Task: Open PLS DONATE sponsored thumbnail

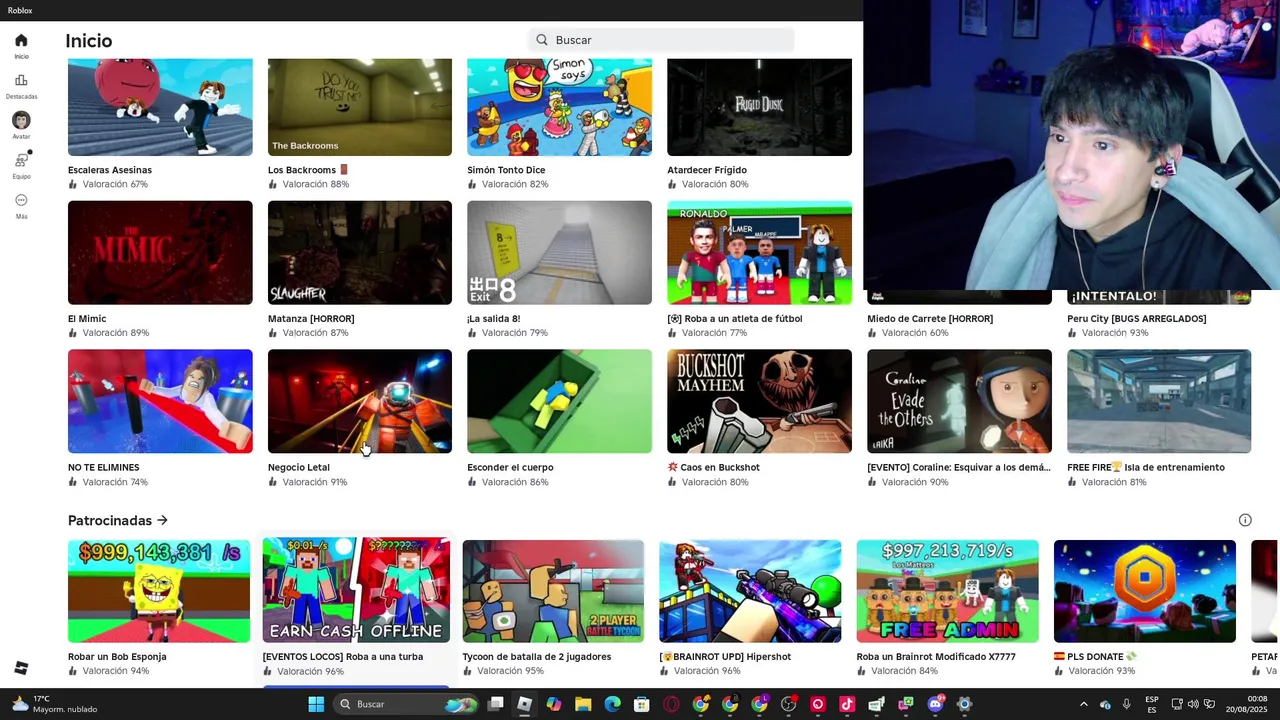Action: [1145, 591]
